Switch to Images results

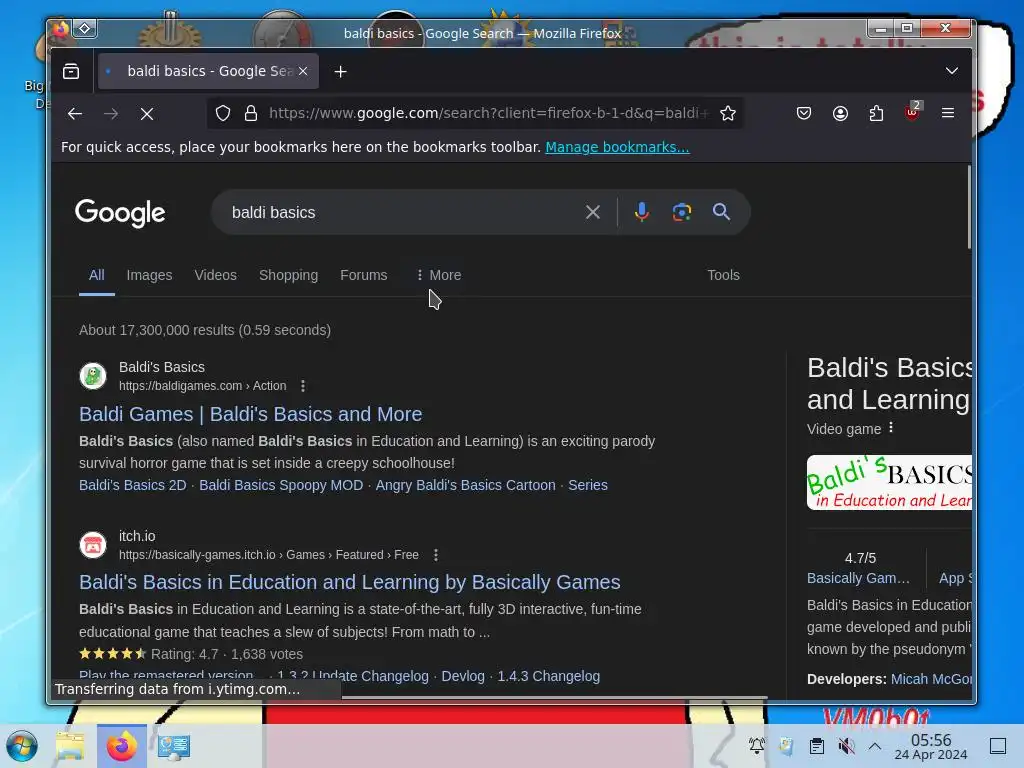point(150,275)
